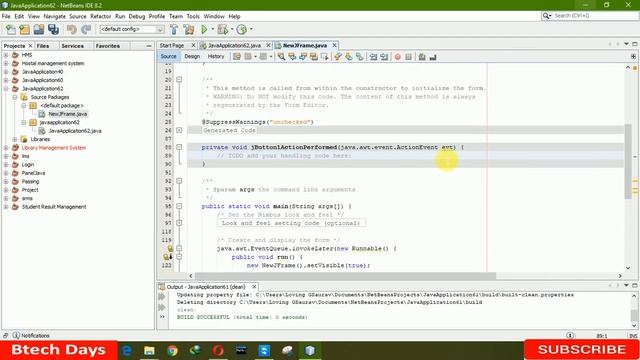Click the Save All toolbar icon
Viewport: 640px width, 360px height.
click(53, 29)
